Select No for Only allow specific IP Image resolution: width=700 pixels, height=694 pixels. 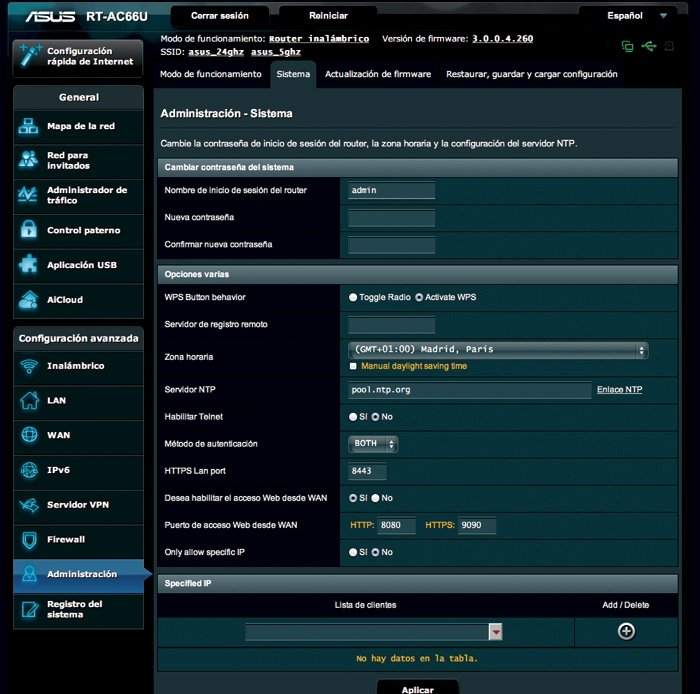[375, 553]
